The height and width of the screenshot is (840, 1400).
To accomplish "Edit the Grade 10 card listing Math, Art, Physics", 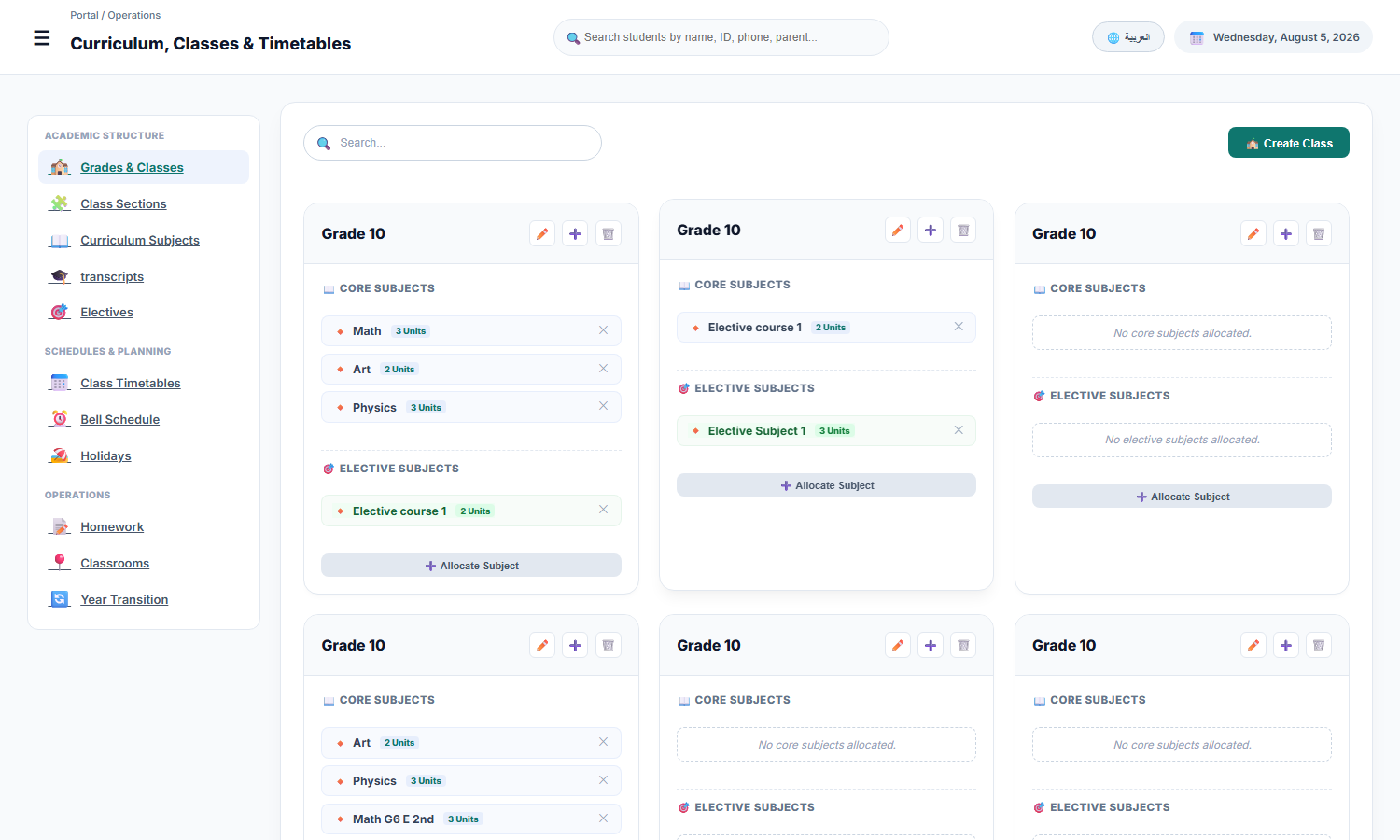I will click(x=542, y=233).
